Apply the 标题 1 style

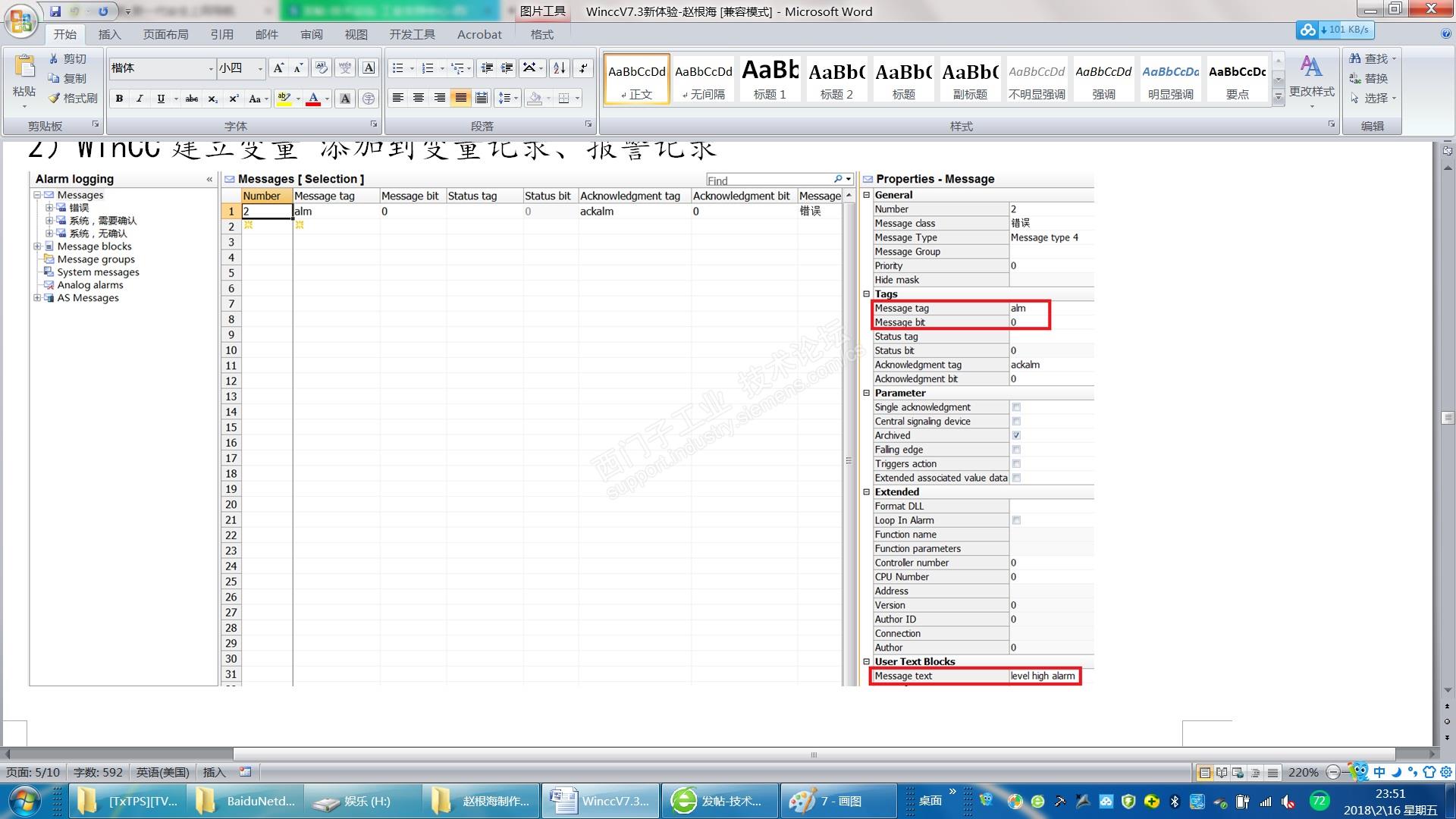[x=770, y=79]
